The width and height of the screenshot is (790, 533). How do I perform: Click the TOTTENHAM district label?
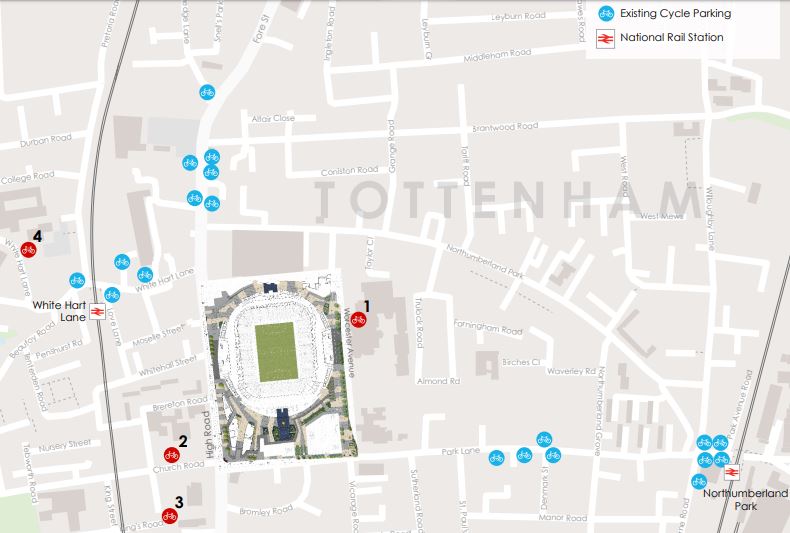(504, 201)
